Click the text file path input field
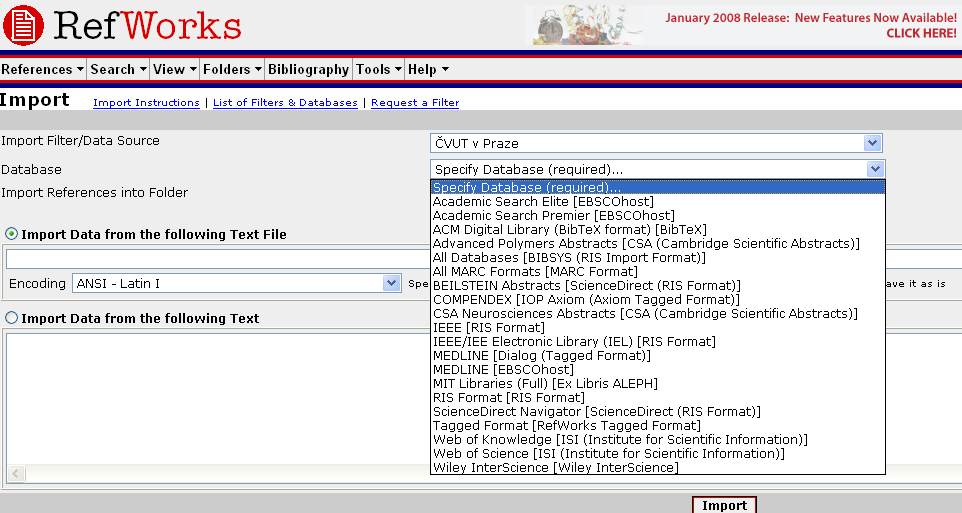The height and width of the screenshot is (513, 962). pos(218,259)
